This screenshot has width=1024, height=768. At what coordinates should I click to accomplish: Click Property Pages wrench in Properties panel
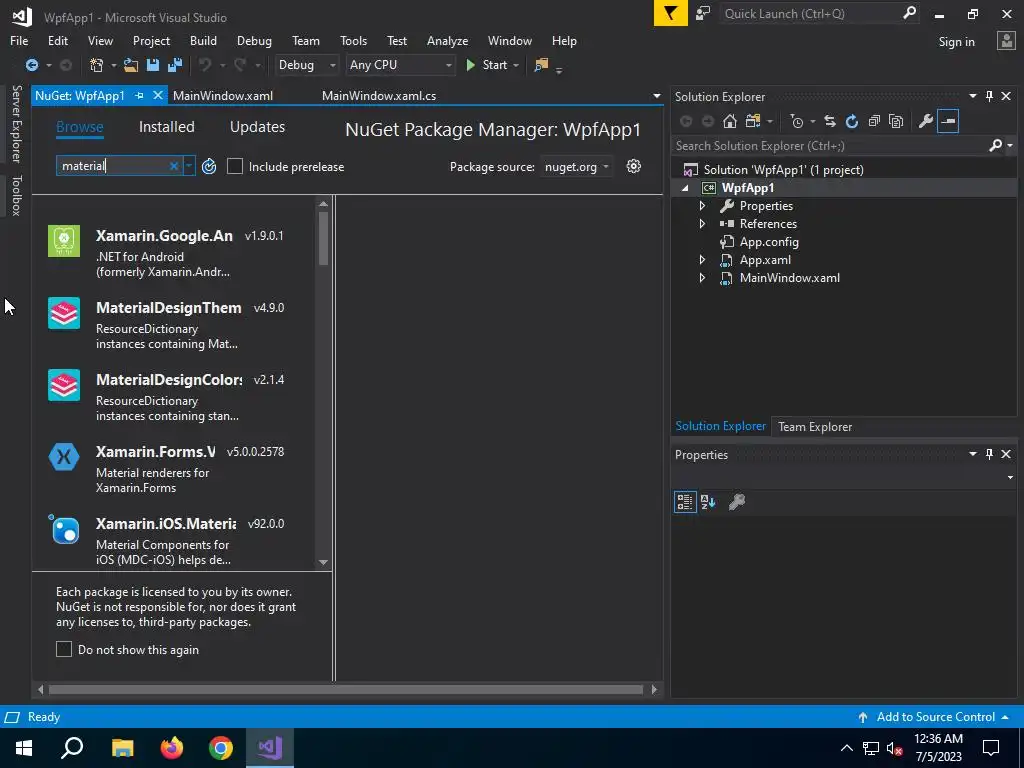(x=737, y=502)
